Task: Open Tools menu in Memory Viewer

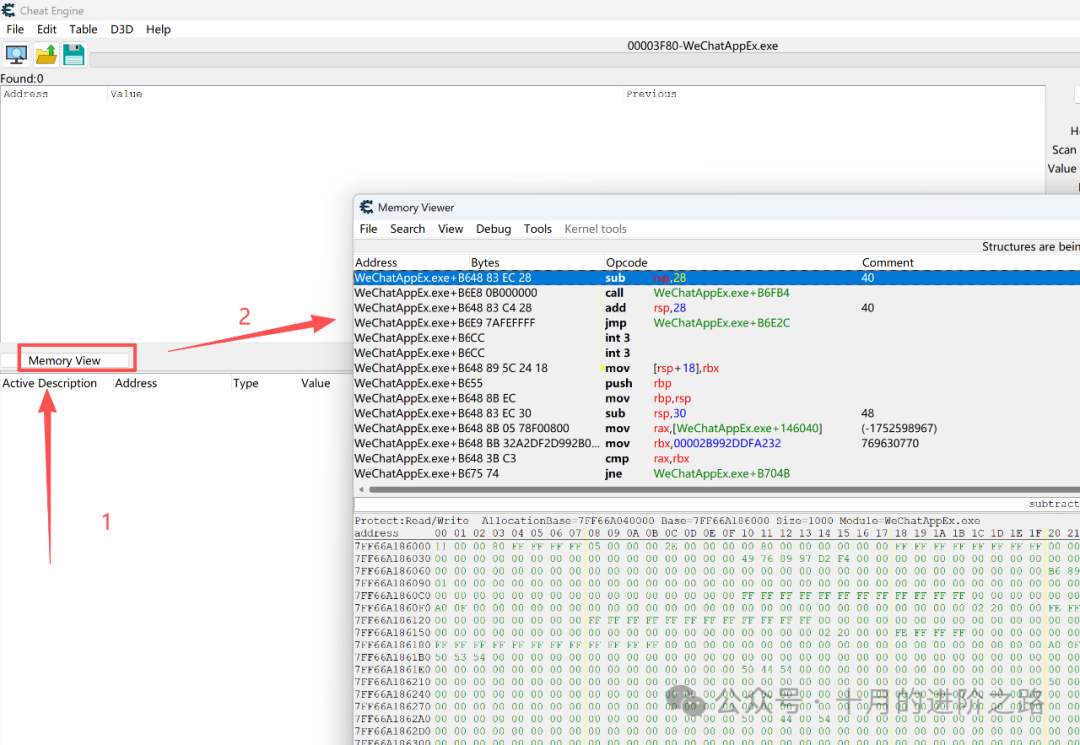Action: click(537, 229)
